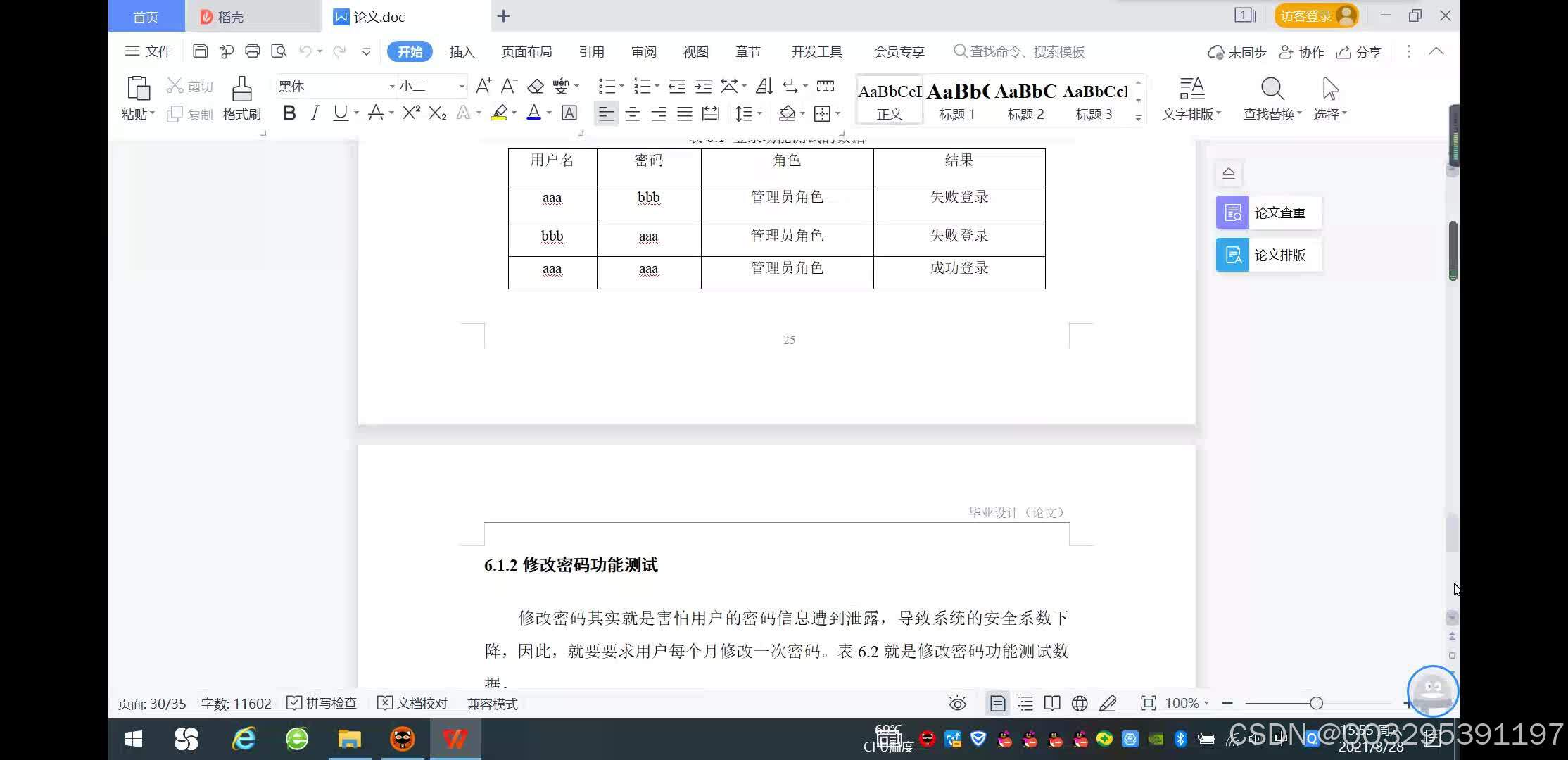Image resolution: width=1568 pixels, height=760 pixels.
Task: Open Text Layout (文字排版) tool
Action: 1191,99
